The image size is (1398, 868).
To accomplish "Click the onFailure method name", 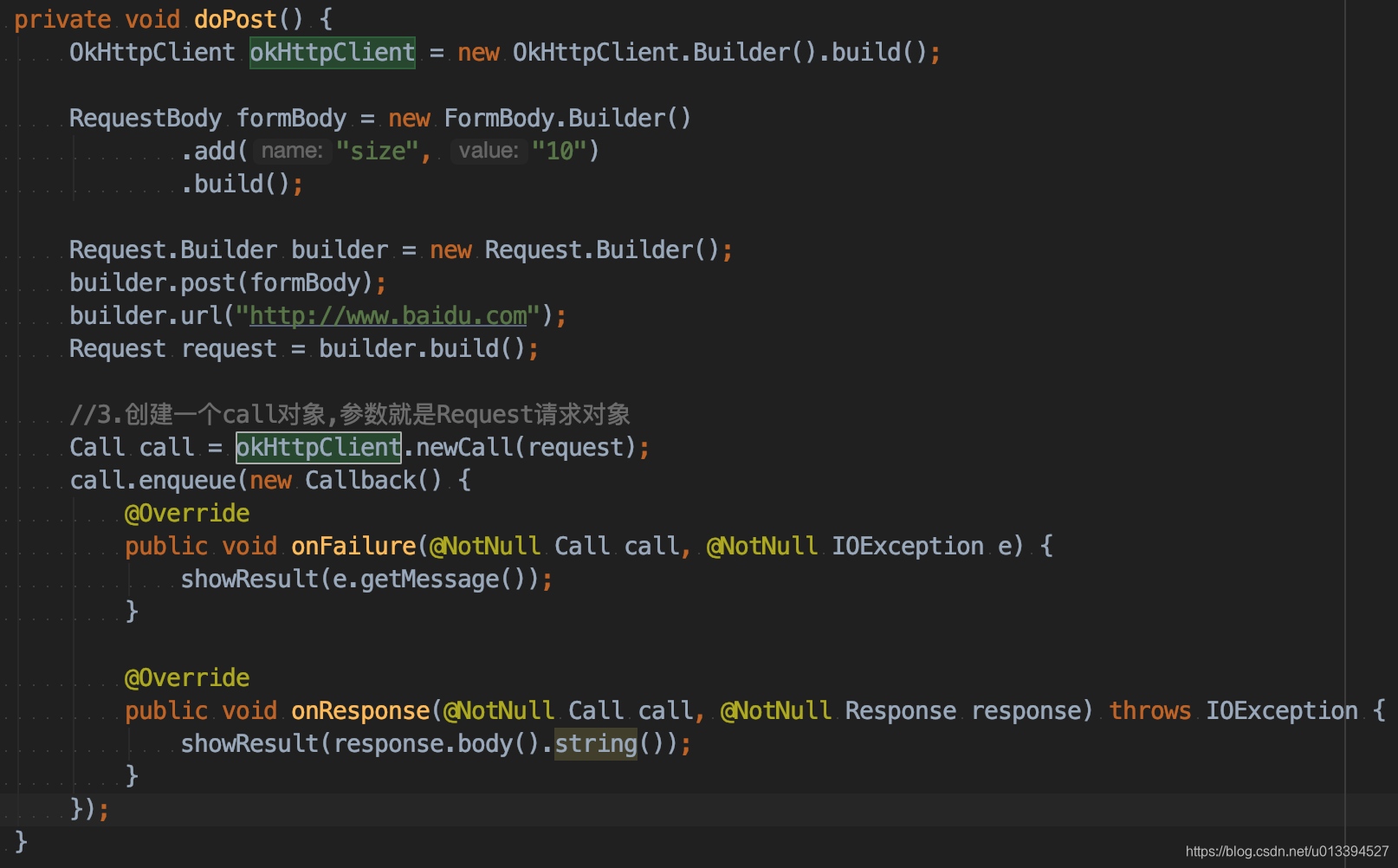I will [353, 546].
